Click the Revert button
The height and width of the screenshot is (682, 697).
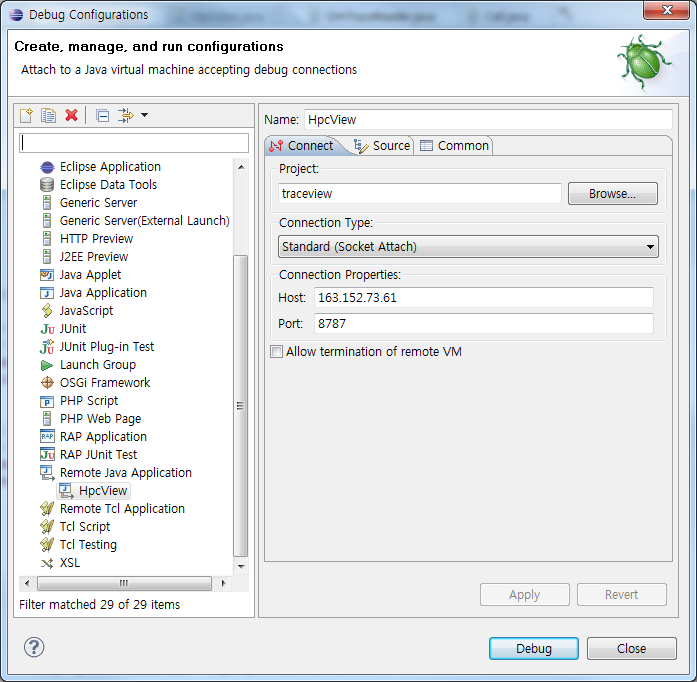(x=621, y=595)
